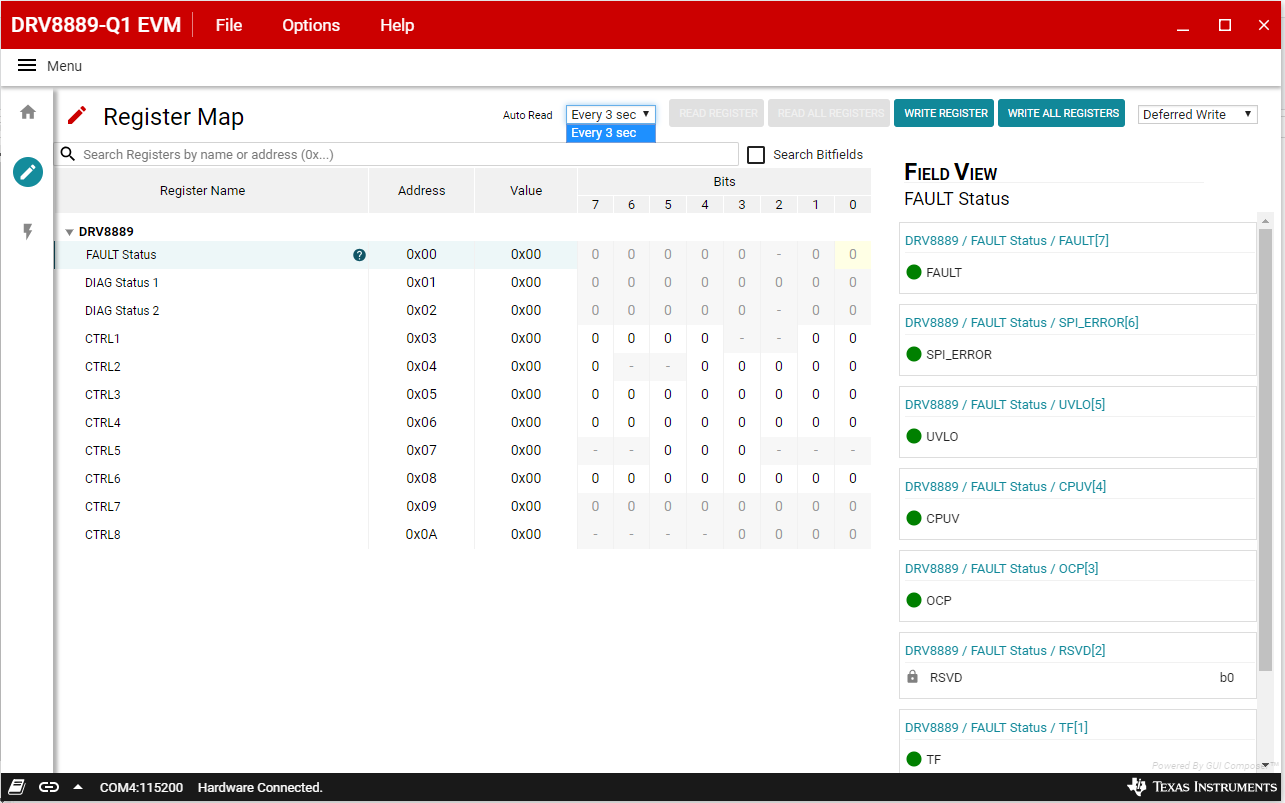Focus the Search Registers input field
Viewport: 1285px width, 803px height.
[x=397, y=154]
